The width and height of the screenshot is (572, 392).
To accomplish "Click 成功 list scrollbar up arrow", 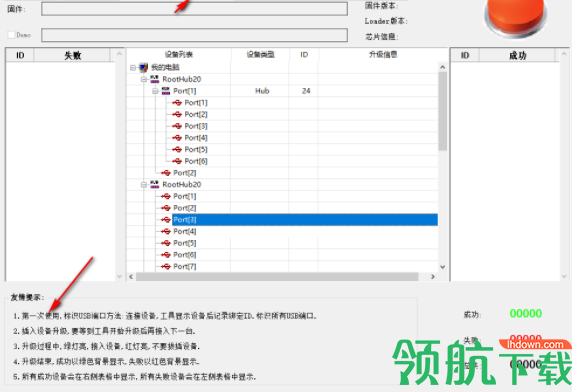I will tap(564, 54).
